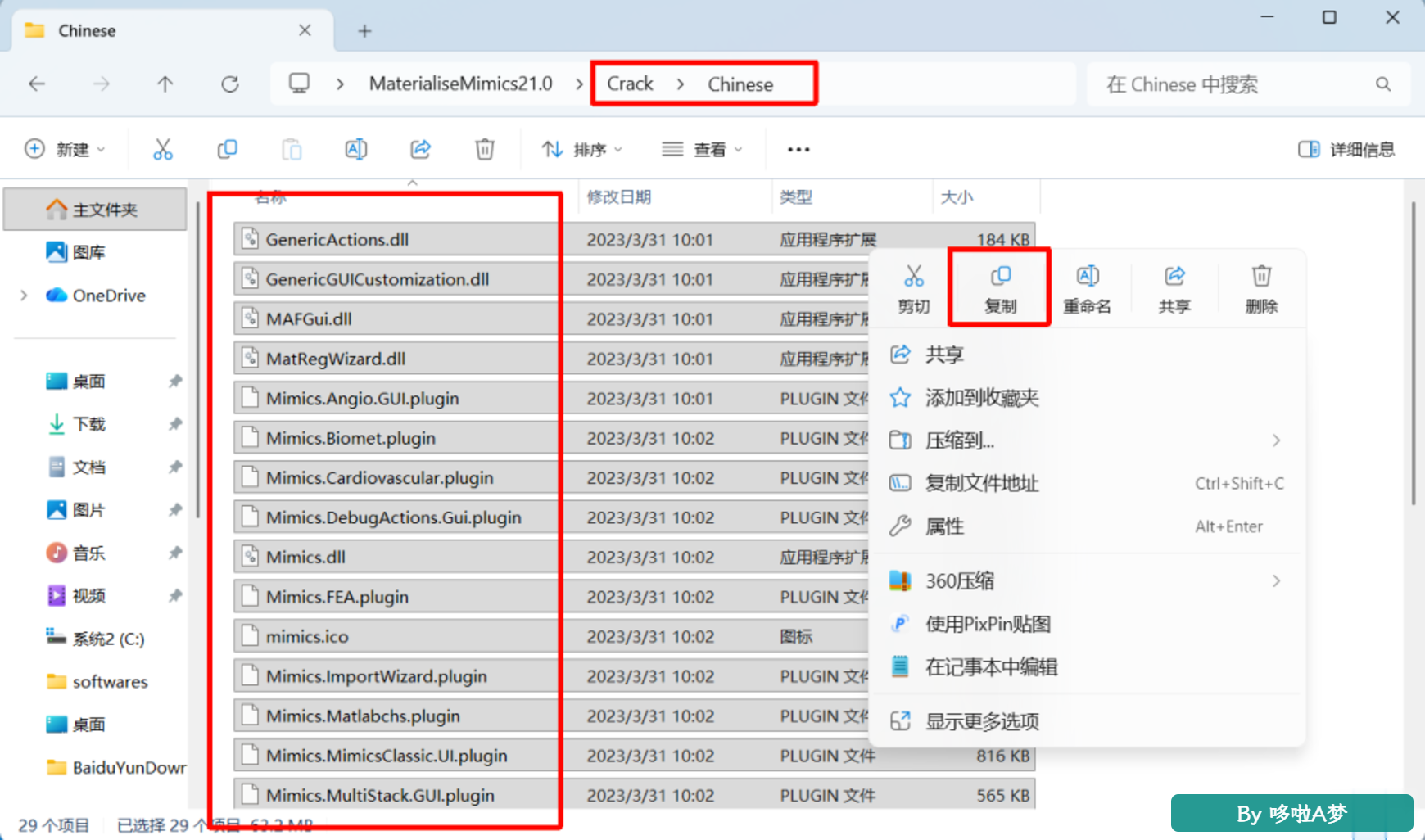Close the Chinese tab

[305, 30]
